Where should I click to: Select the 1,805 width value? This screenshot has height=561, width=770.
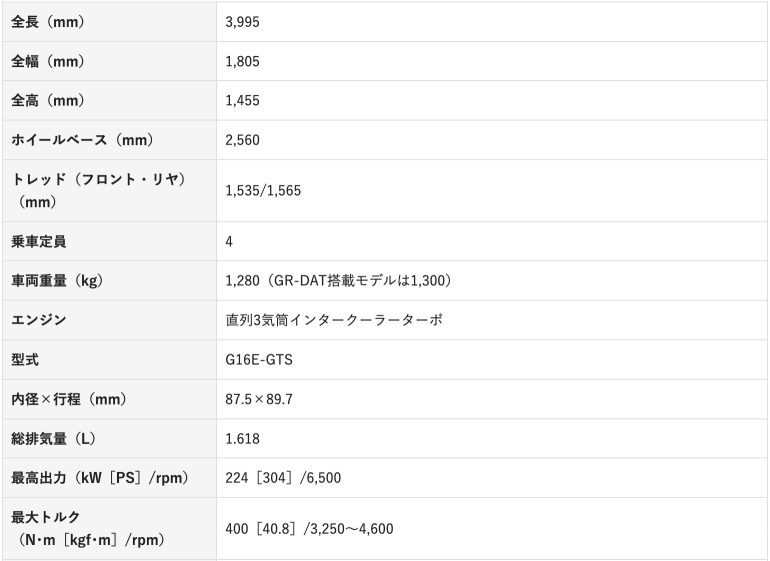(243, 61)
